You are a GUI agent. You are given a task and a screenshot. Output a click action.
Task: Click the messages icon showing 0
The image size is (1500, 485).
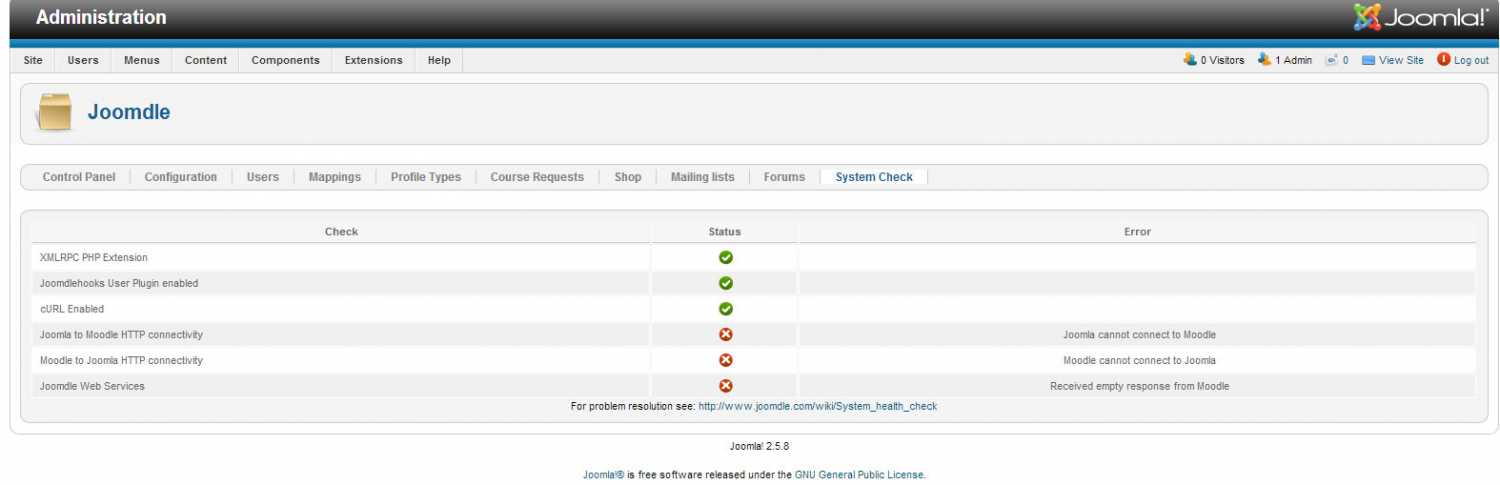(x=1331, y=60)
